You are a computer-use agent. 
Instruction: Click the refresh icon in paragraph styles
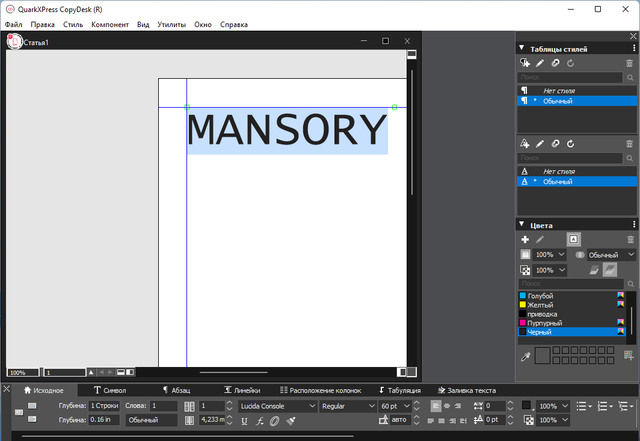(x=570, y=63)
